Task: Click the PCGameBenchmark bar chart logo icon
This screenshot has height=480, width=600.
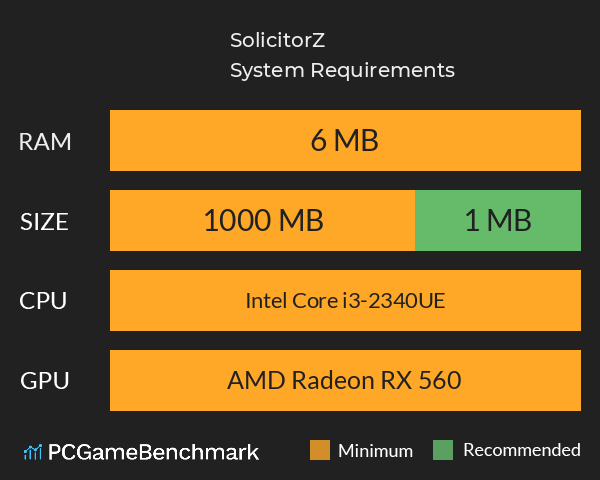Action: click(x=32, y=452)
